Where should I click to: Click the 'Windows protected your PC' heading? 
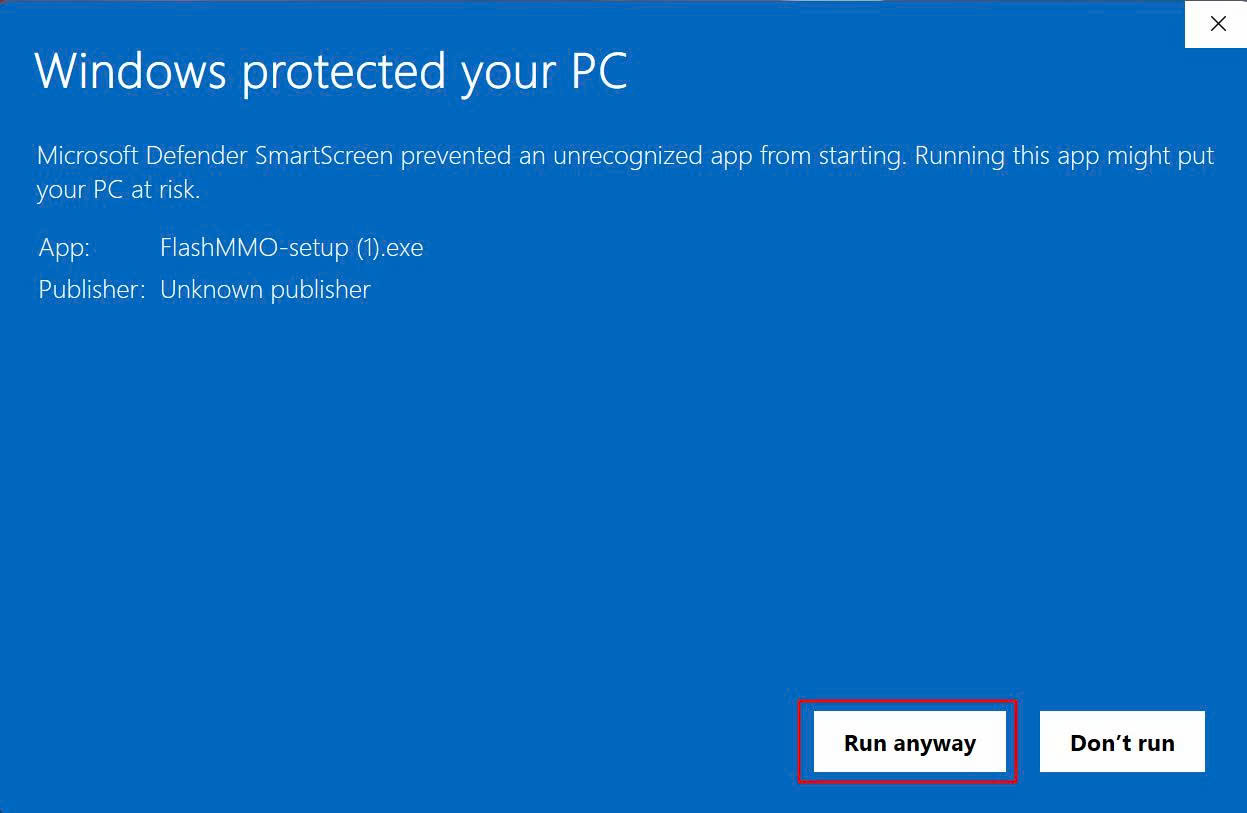pos(331,71)
